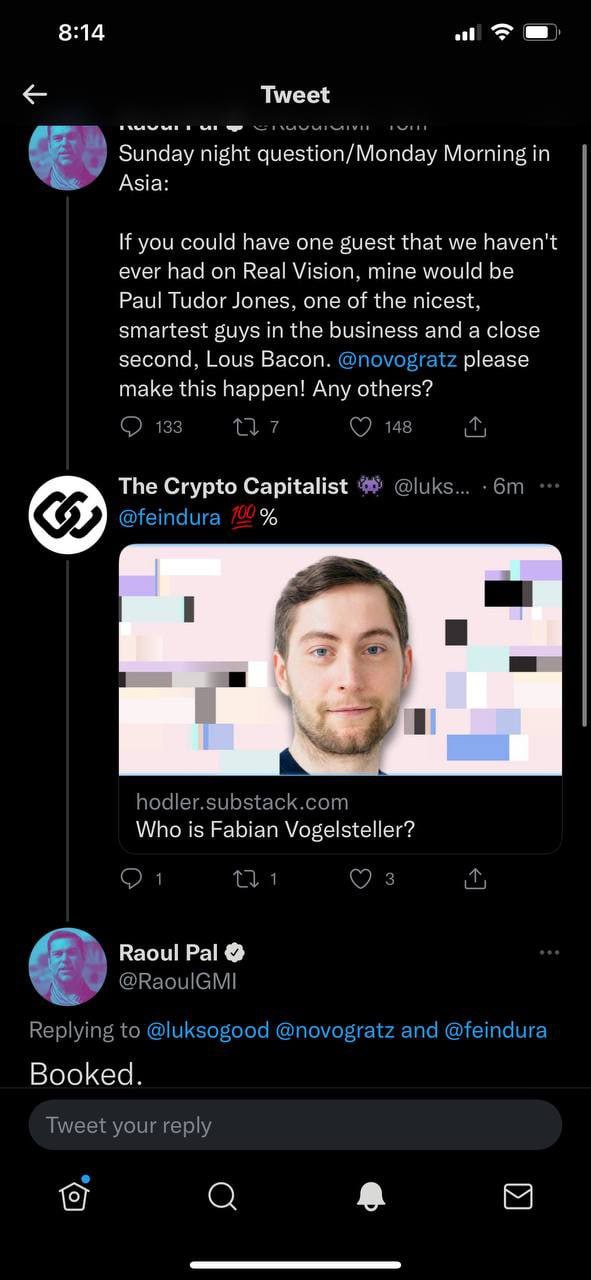Open the Search tab
This screenshot has height=1280, width=591.
coord(222,1196)
